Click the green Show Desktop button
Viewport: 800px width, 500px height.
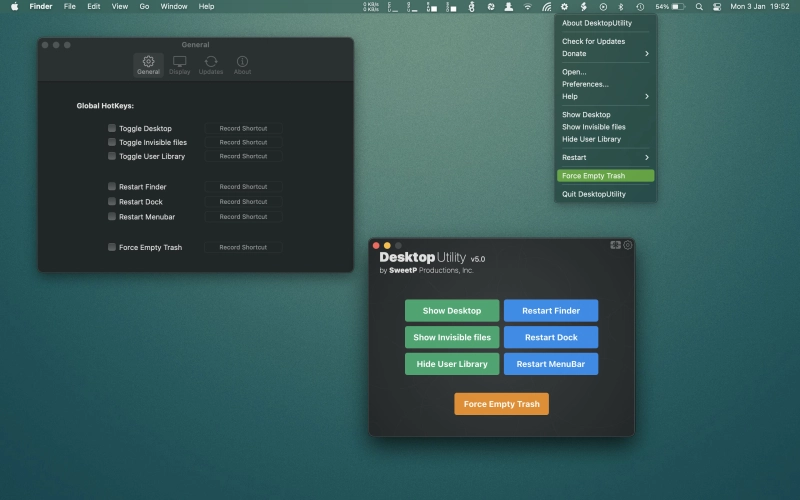tap(452, 311)
